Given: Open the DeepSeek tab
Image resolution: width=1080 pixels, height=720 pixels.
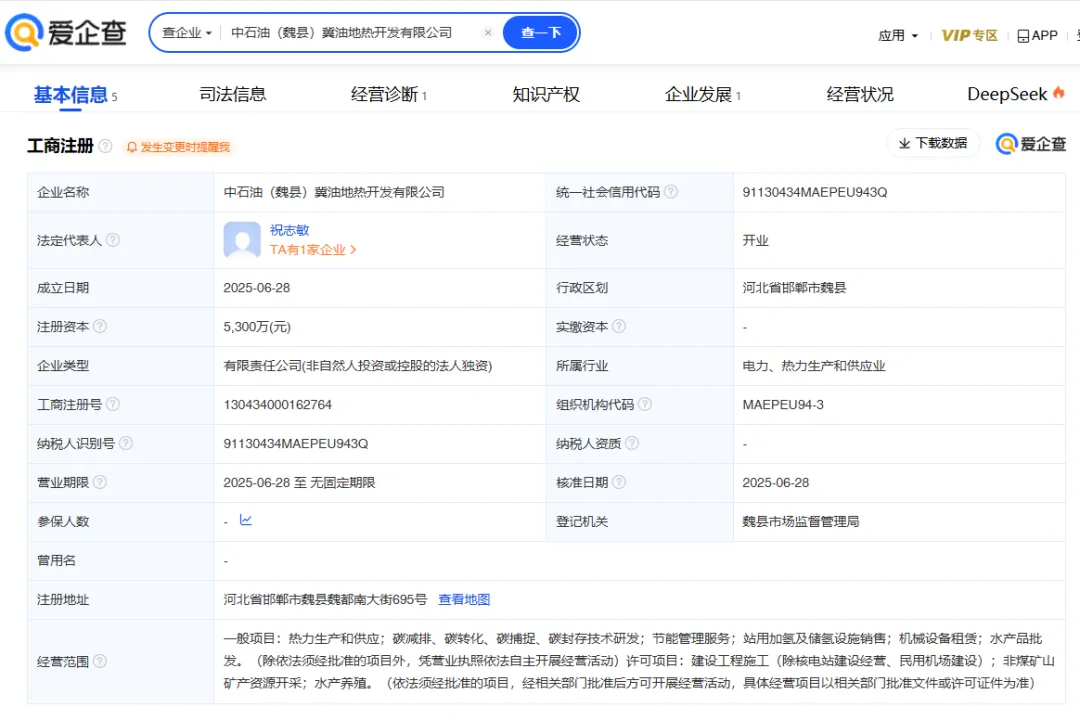Looking at the screenshot, I should pos(1016,94).
